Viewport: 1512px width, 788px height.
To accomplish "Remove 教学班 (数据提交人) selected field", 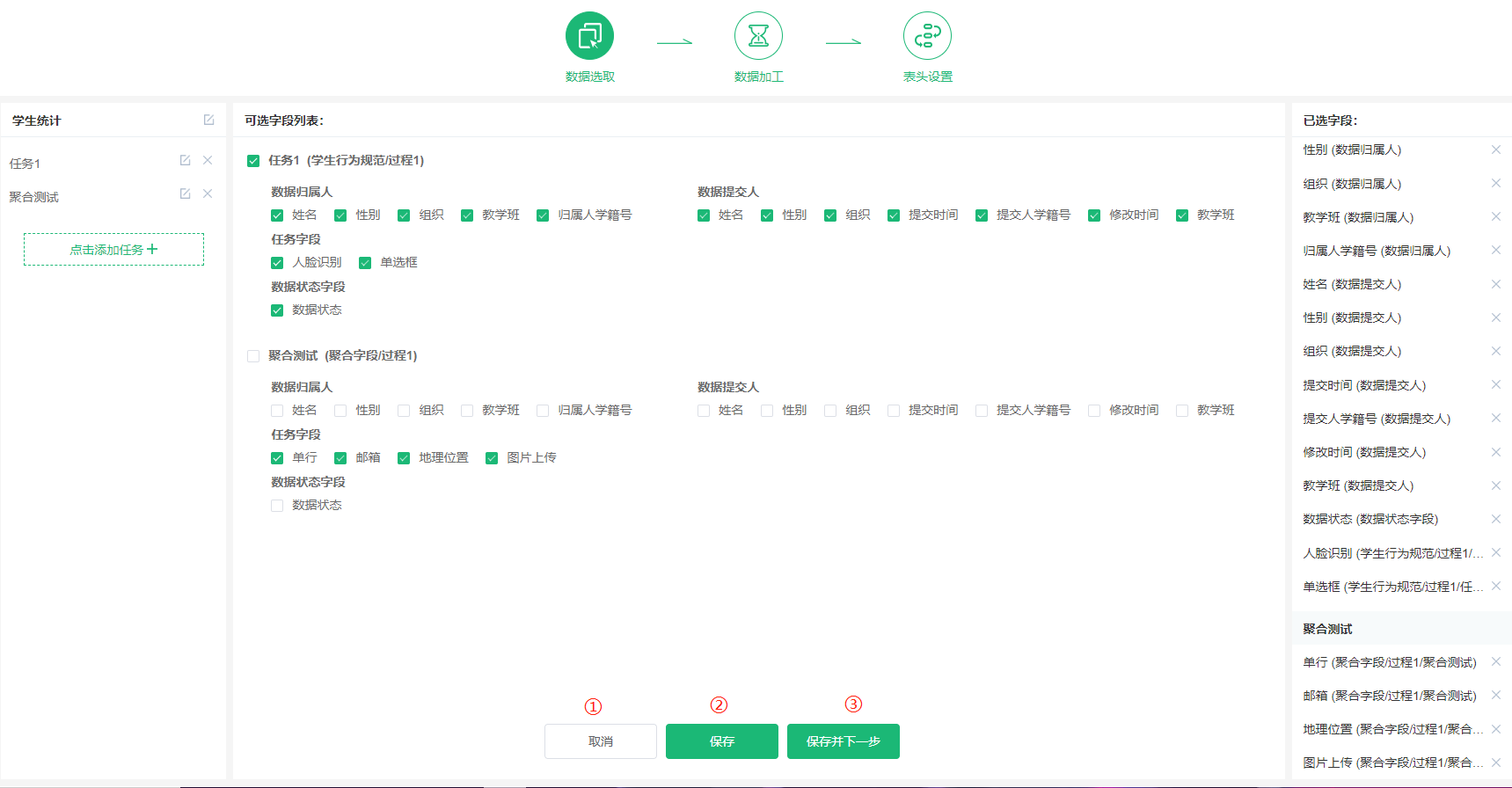I will (x=1495, y=485).
